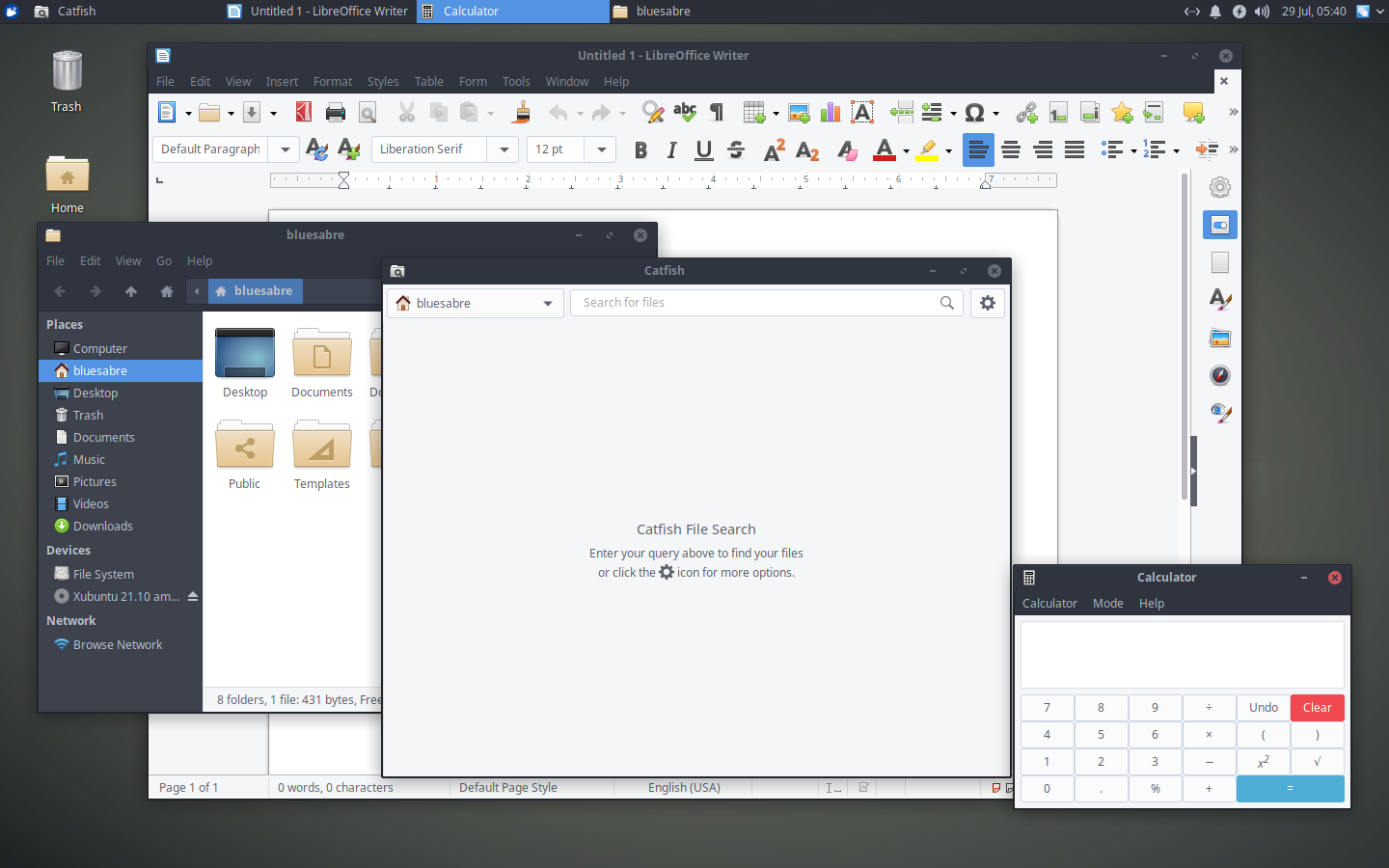This screenshot has height=868, width=1389.
Task: Open the 12 pt font size dropdown
Action: pyautogui.click(x=601, y=149)
